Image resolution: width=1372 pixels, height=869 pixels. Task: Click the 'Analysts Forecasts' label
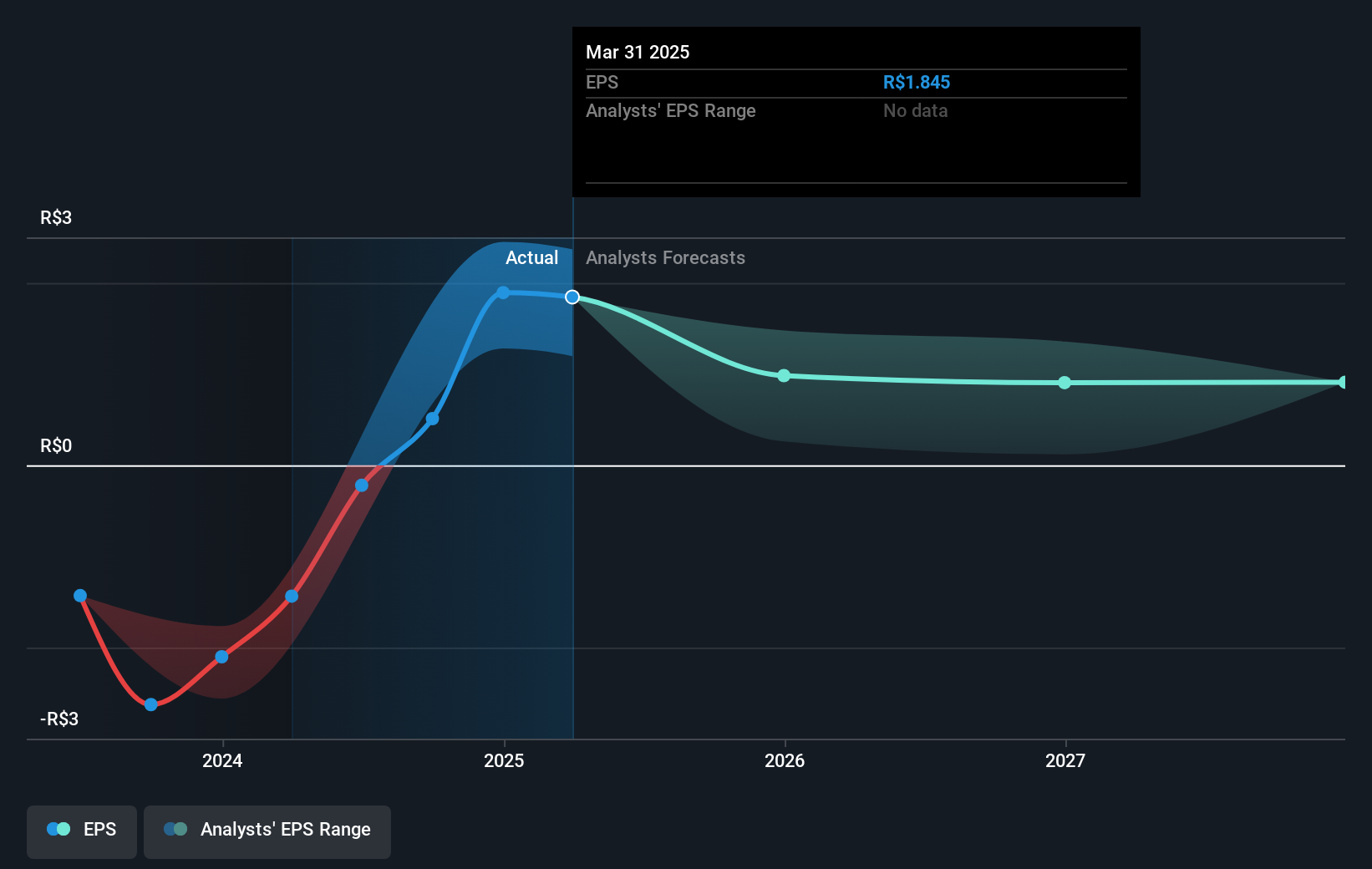[665, 257]
